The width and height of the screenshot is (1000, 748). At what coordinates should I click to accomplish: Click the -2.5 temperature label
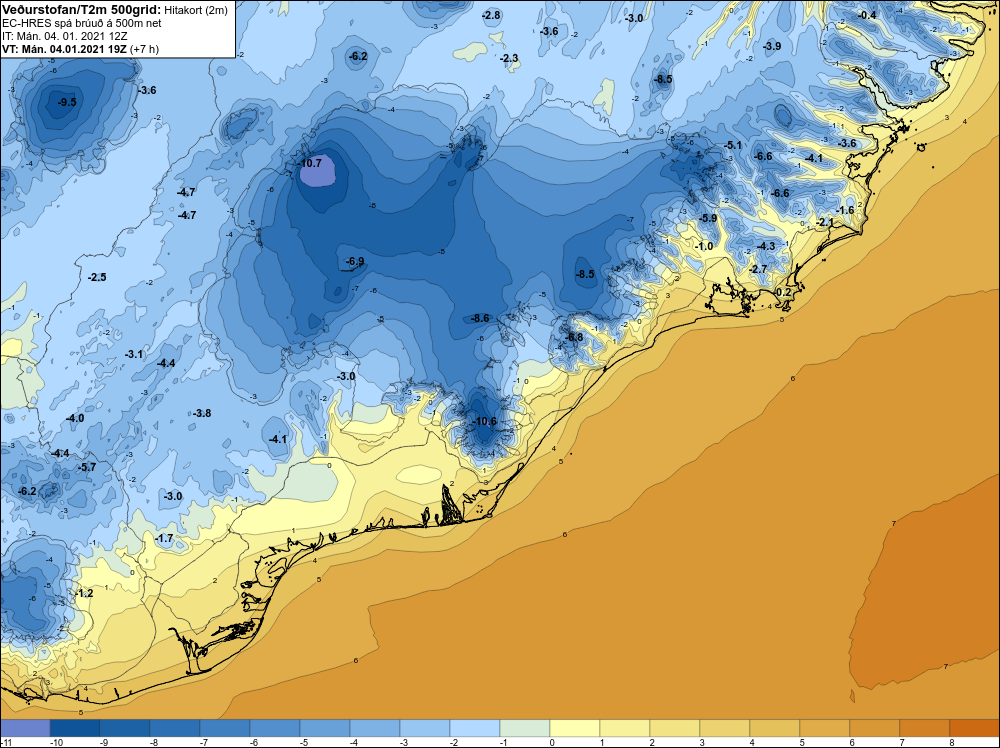point(97,277)
